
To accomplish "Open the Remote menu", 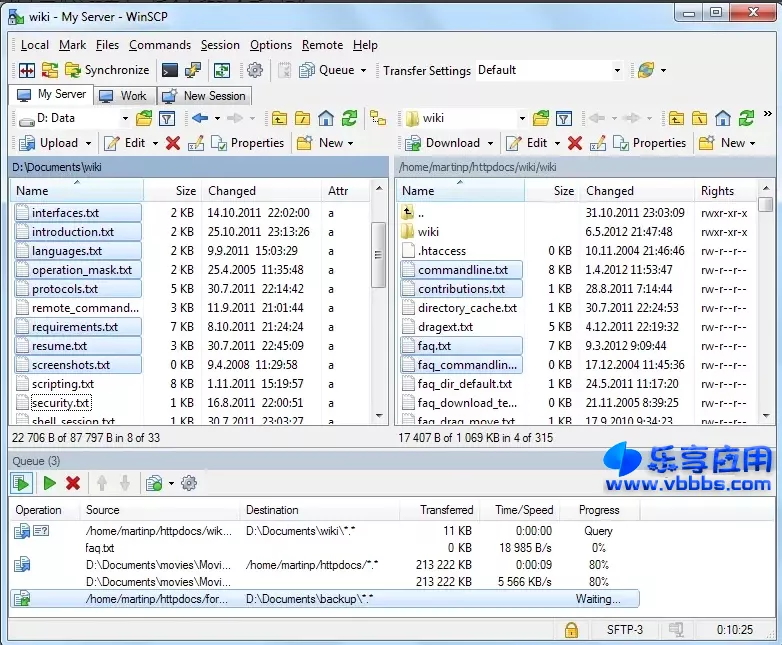I will tap(322, 45).
